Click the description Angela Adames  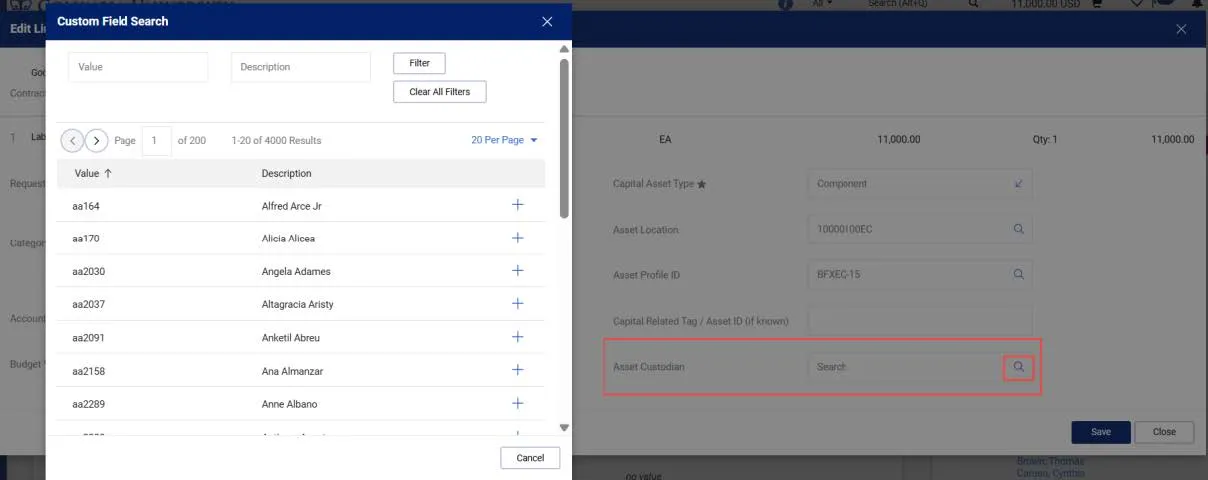296,272
